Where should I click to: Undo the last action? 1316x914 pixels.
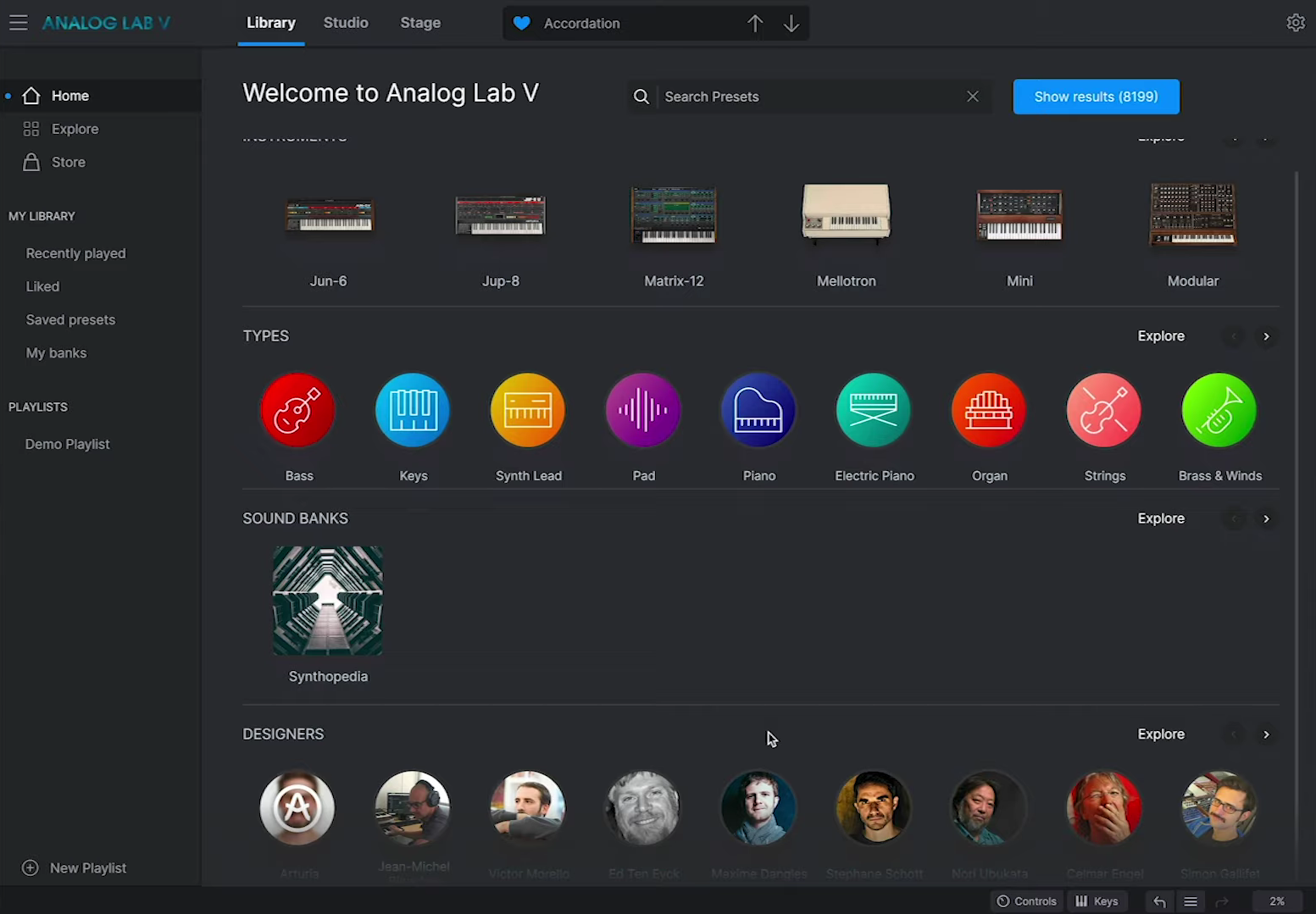[1159, 901]
